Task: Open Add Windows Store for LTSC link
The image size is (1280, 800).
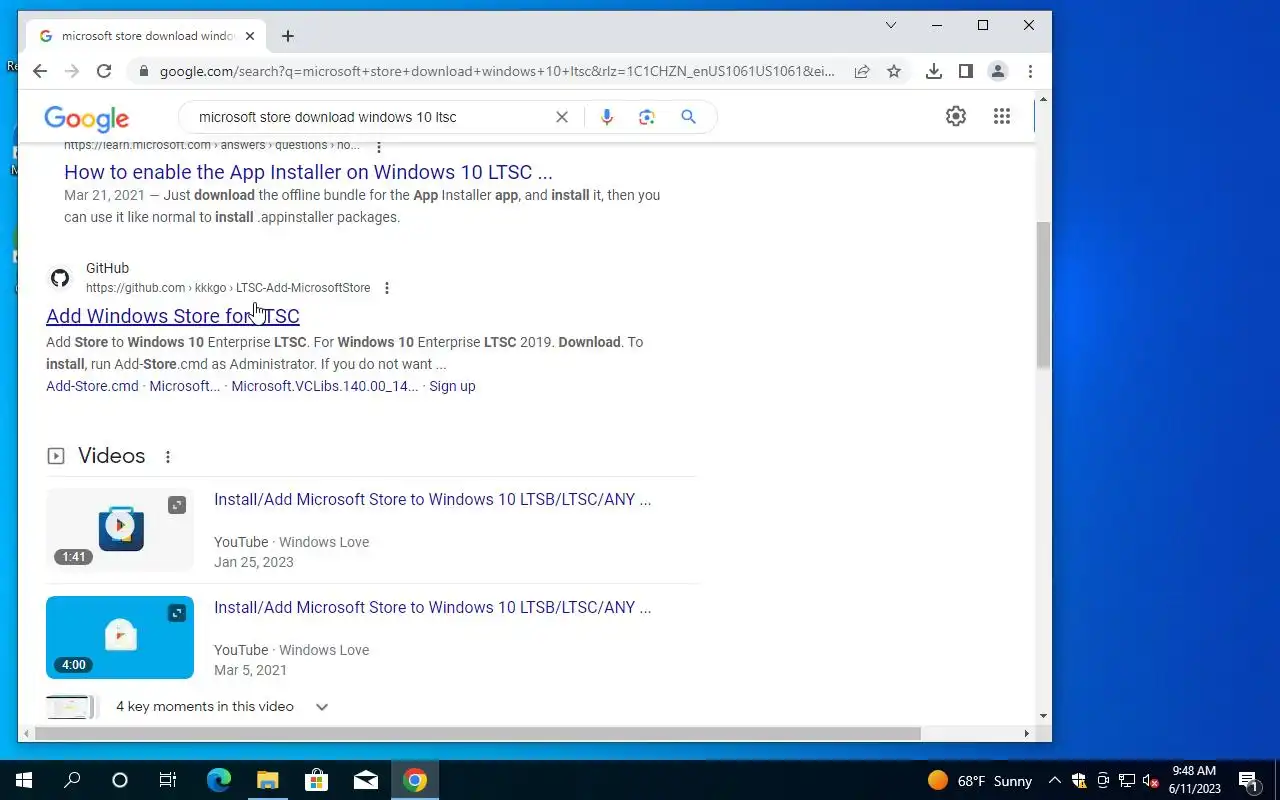Action: pyautogui.click(x=173, y=316)
